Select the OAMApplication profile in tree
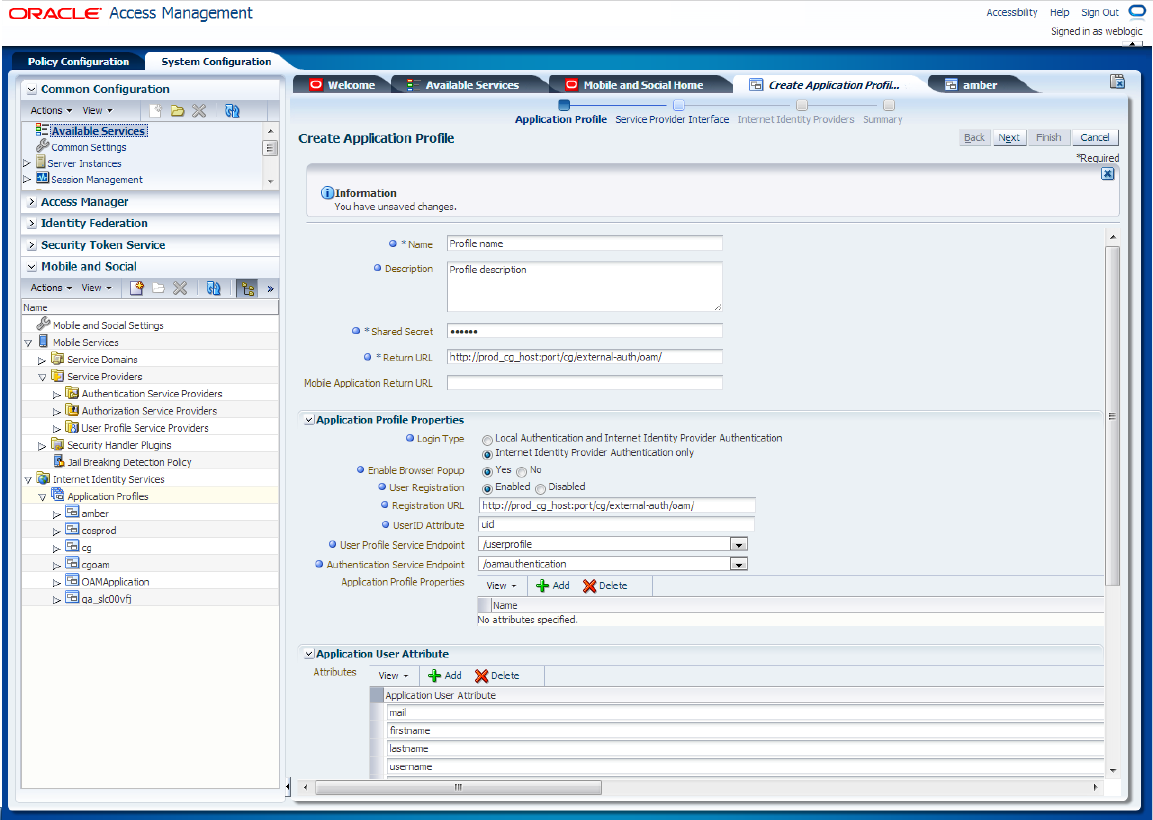1153x820 pixels. [x=115, y=582]
